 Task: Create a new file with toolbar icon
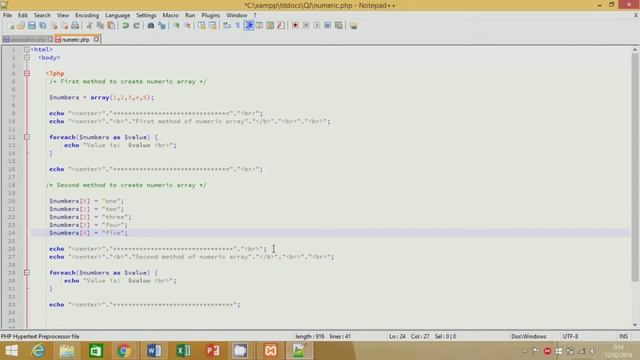tap(12, 26)
